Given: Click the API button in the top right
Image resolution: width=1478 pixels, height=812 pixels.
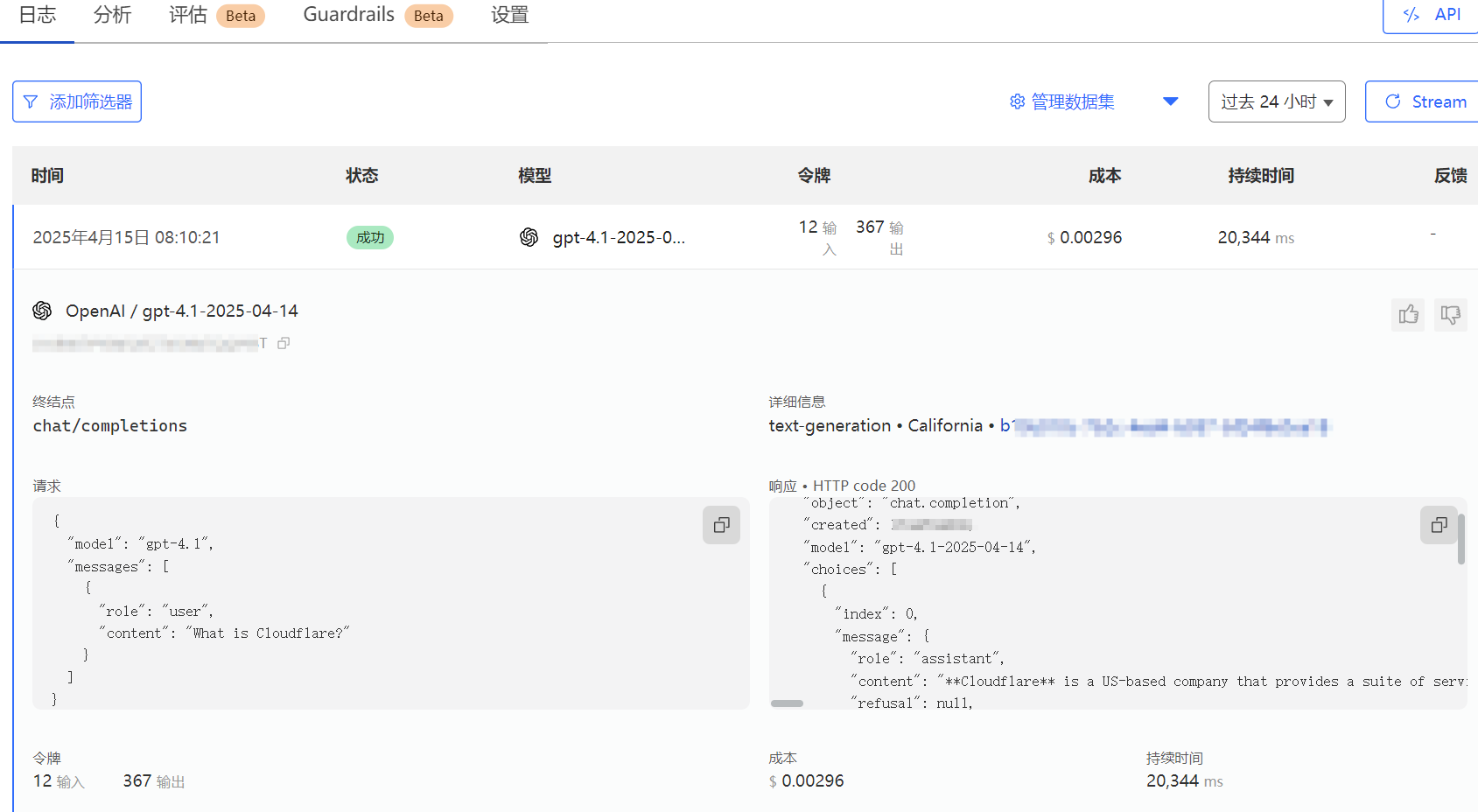Looking at the screenshot, I should (1432, 15).
